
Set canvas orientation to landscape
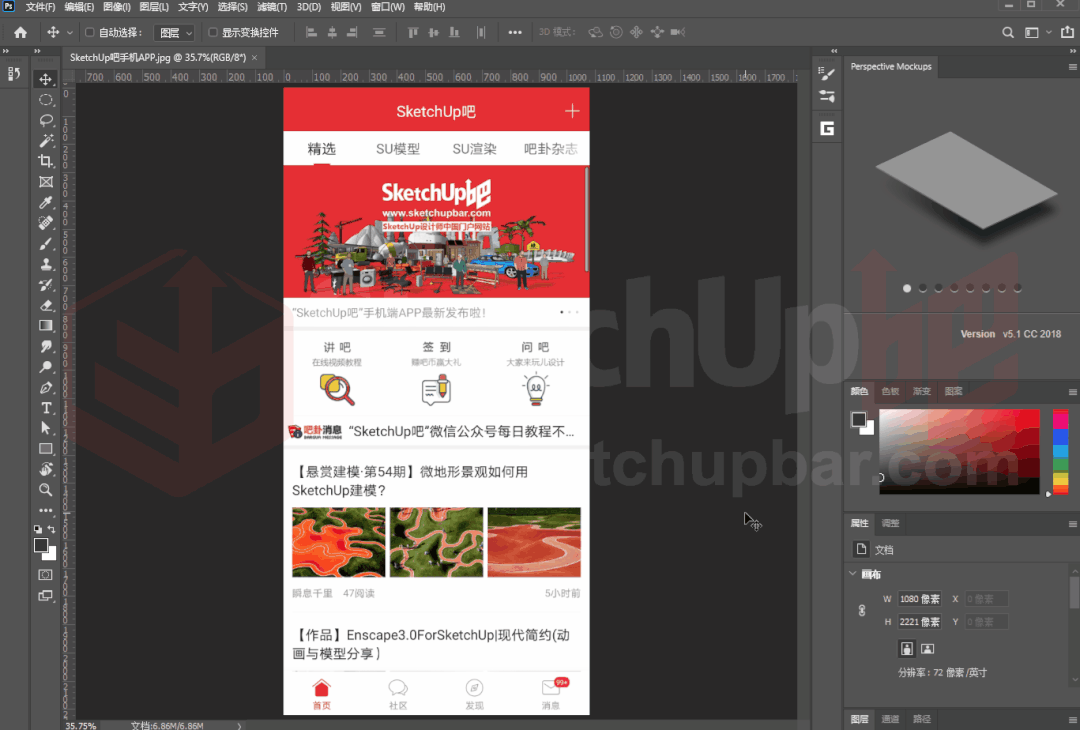tap(928, 649)
